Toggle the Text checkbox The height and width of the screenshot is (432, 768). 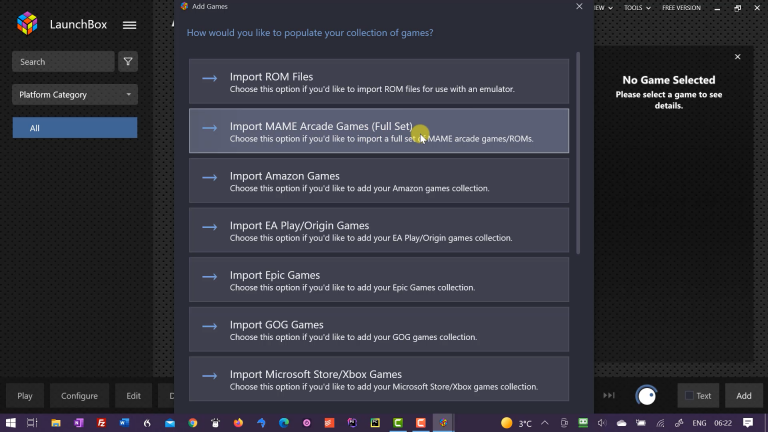click(x=689, y=396)
